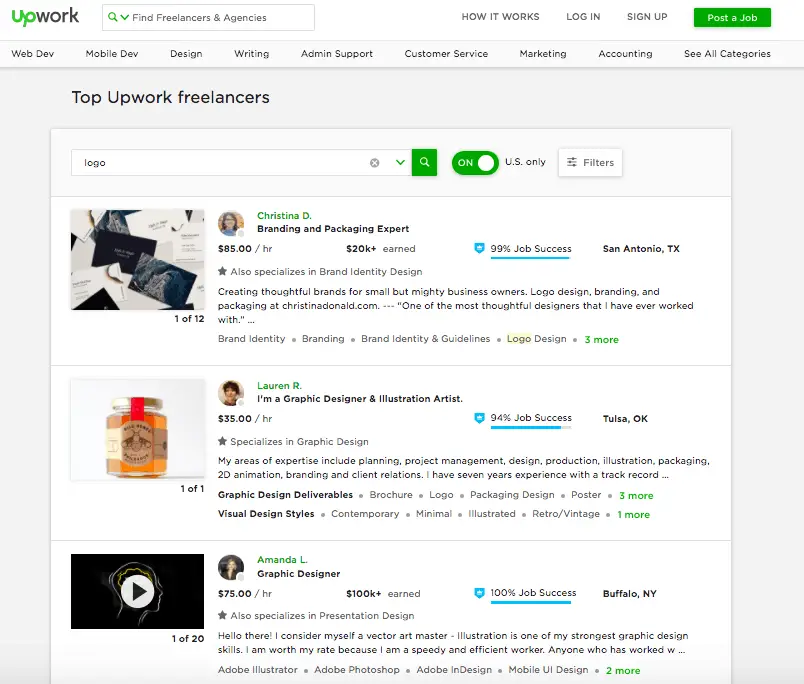This screenshot has width=804, height=684.
Task: Open HOW IT WORKS page
Action: [x=500, y=17]
